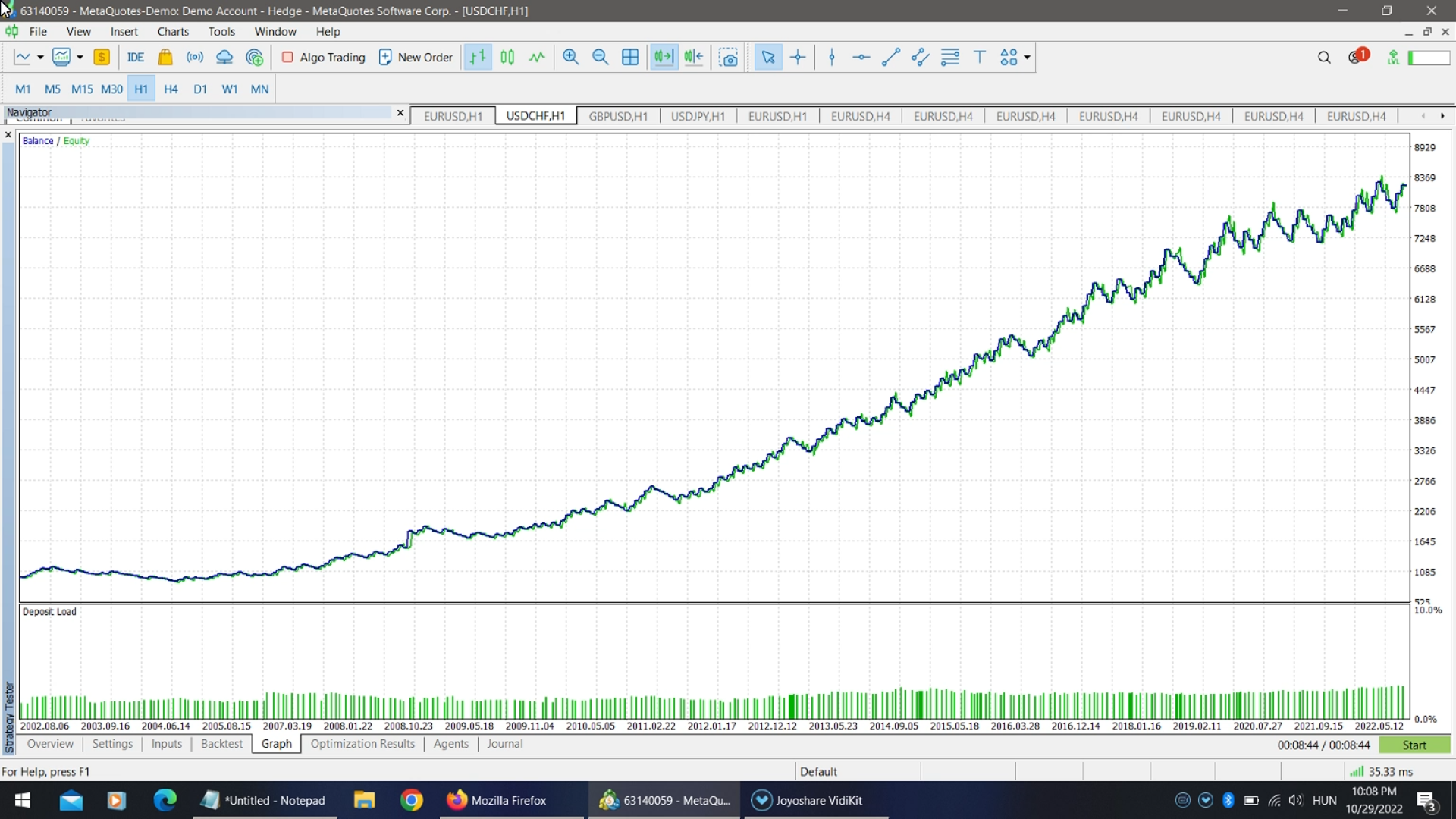Open the GBPUSD,H1 chart tab

(x=618, y=115)
